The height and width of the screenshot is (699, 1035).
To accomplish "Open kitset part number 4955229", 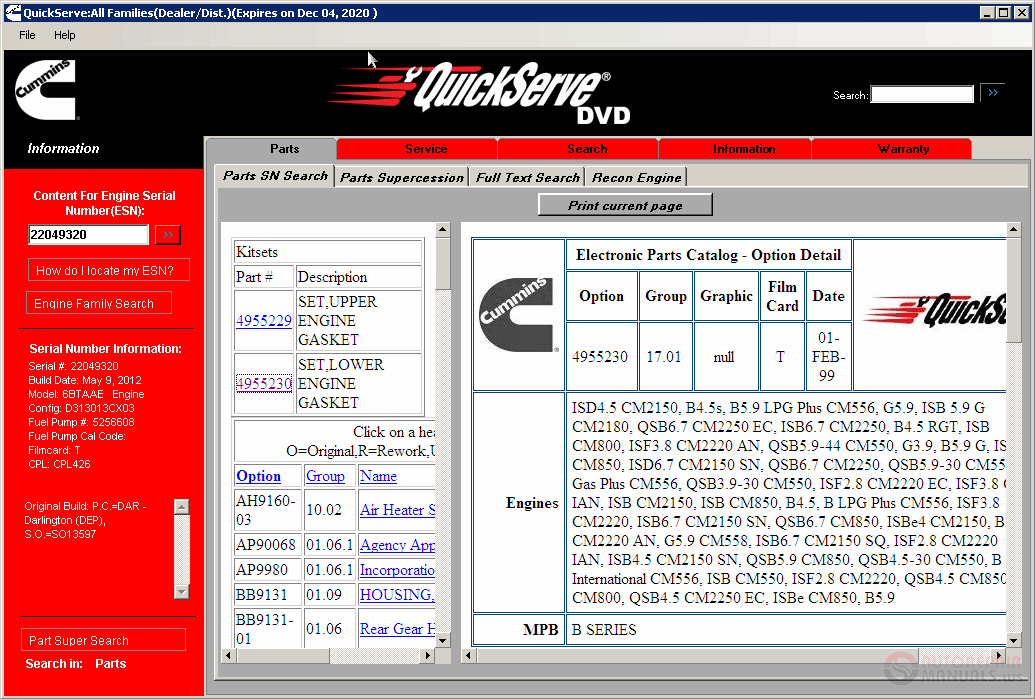I will (x=263, y=321).
